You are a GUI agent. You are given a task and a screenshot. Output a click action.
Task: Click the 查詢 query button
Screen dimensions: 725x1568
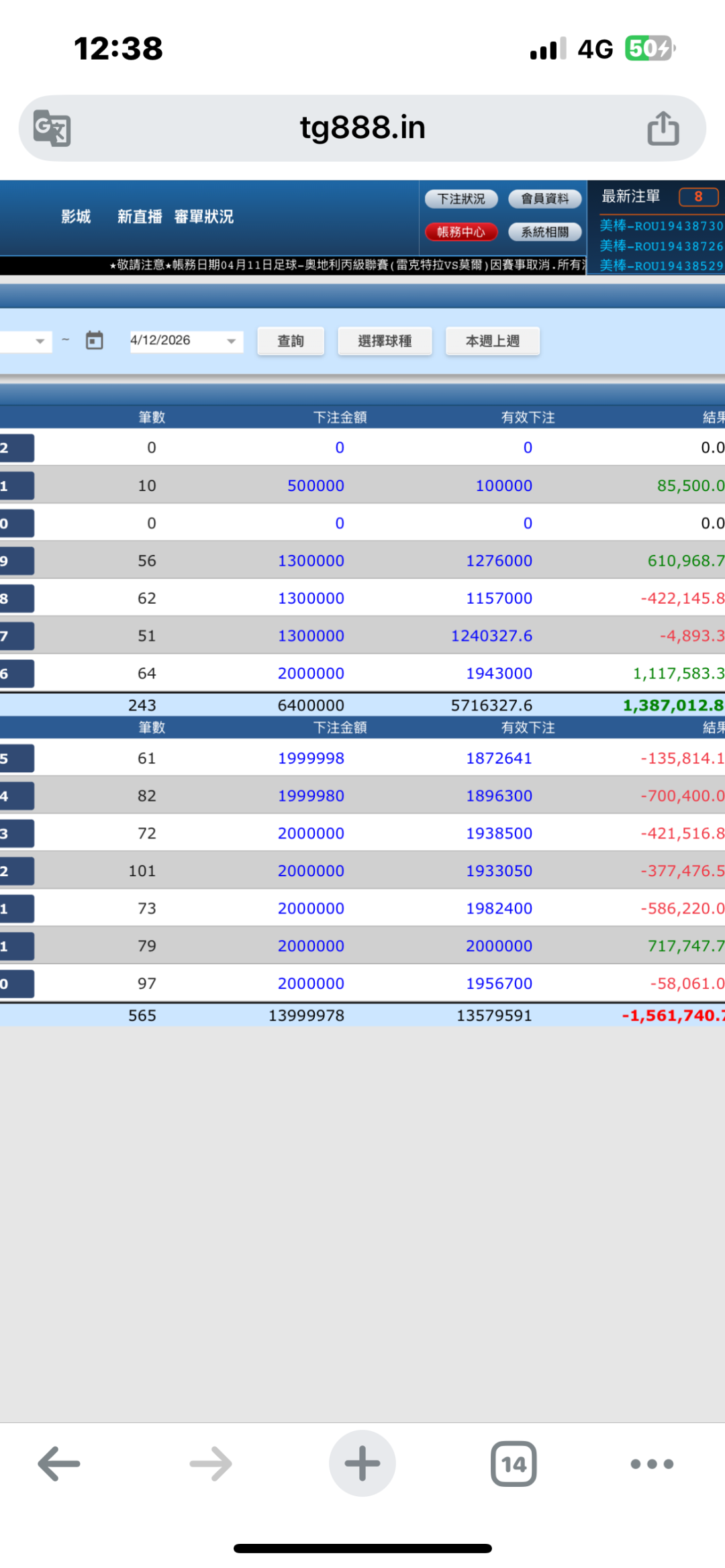[x=291, y=341]
